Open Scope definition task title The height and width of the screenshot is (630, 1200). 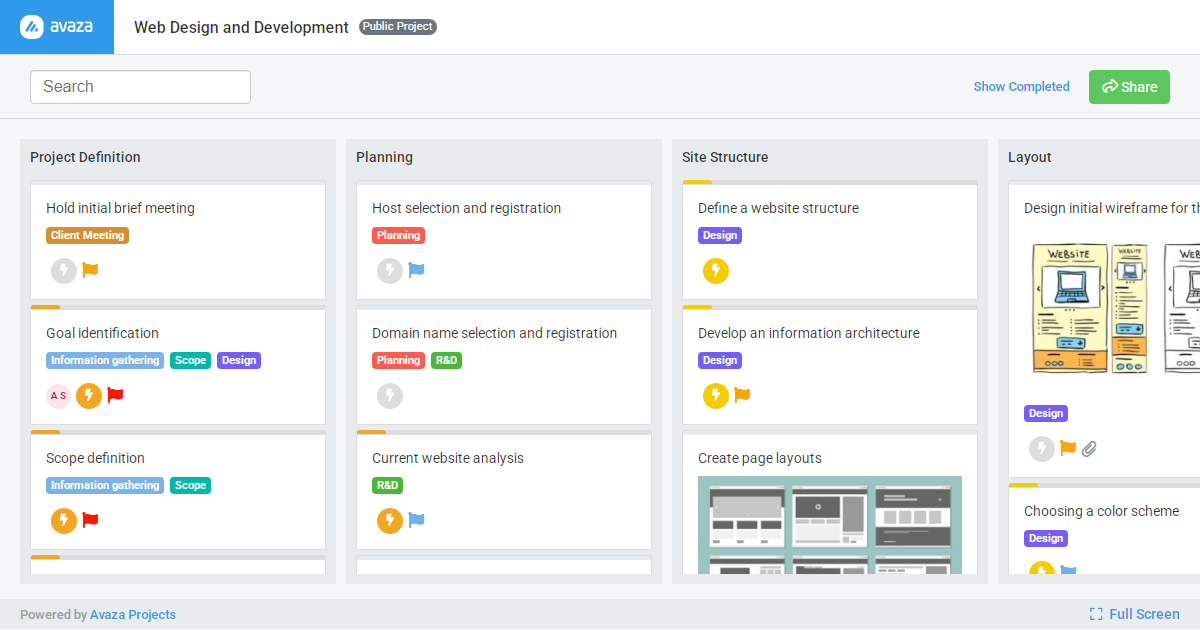95,458
